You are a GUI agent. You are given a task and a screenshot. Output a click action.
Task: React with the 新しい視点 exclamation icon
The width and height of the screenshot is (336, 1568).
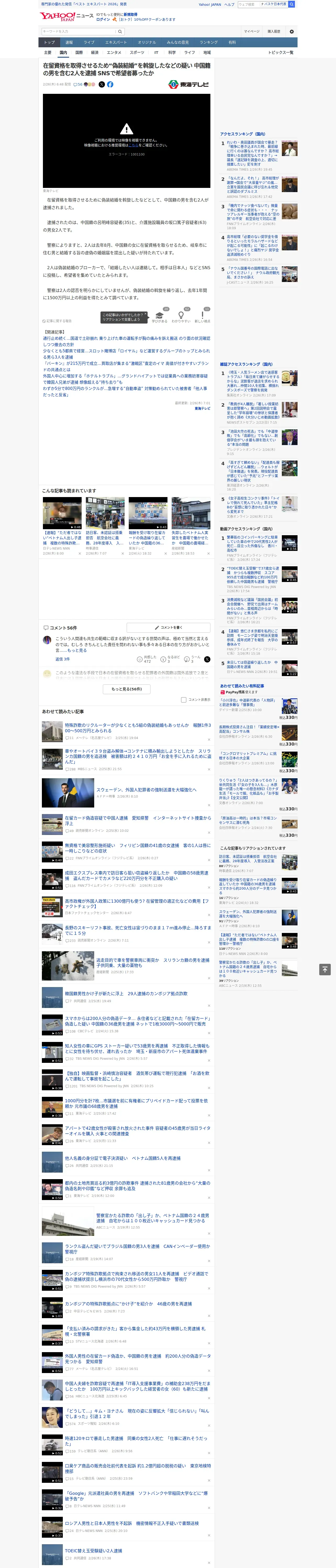[x=203, y=316]
